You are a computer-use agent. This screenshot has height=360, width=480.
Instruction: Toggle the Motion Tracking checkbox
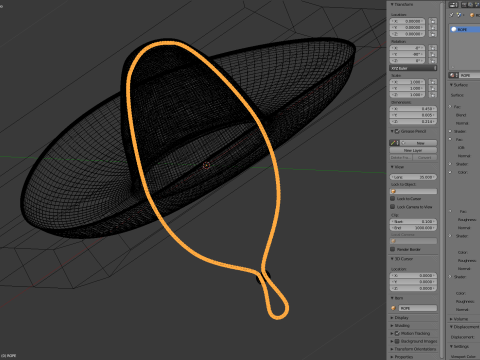click(397, 333)
